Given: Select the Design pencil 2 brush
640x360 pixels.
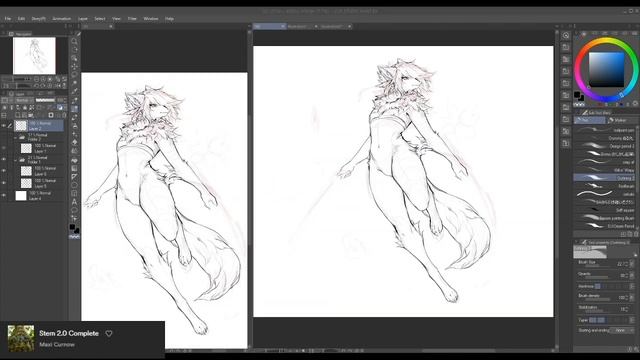Looking at the screenshot, I should click(604, 146).
